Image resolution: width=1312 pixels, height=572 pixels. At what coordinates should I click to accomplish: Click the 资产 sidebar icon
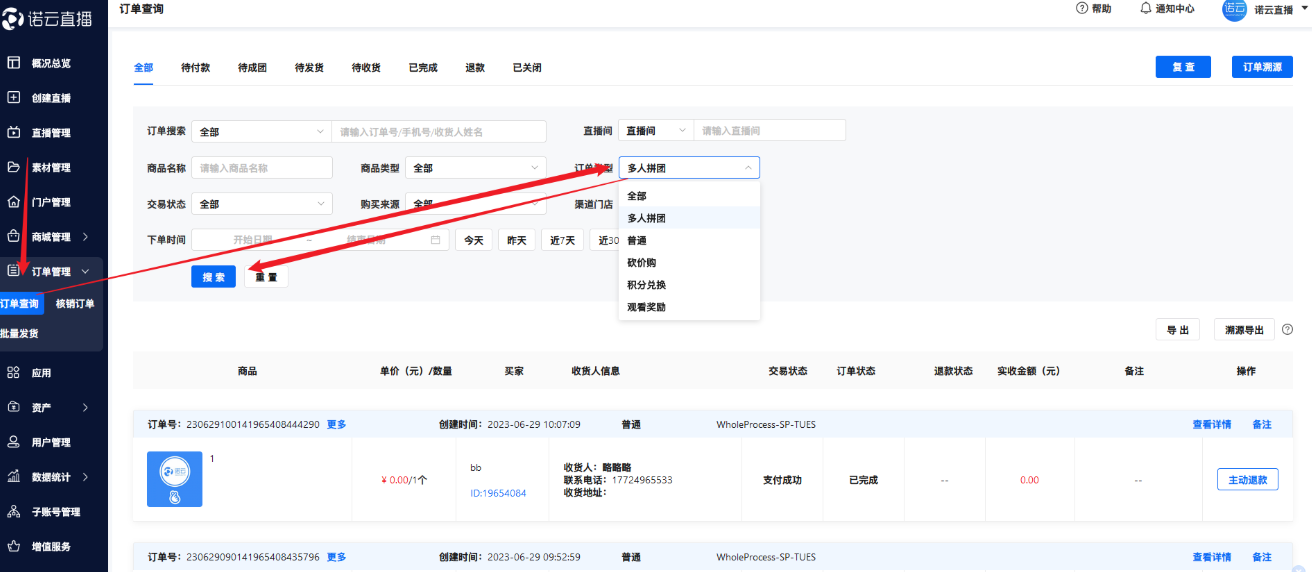click(14, 407)
